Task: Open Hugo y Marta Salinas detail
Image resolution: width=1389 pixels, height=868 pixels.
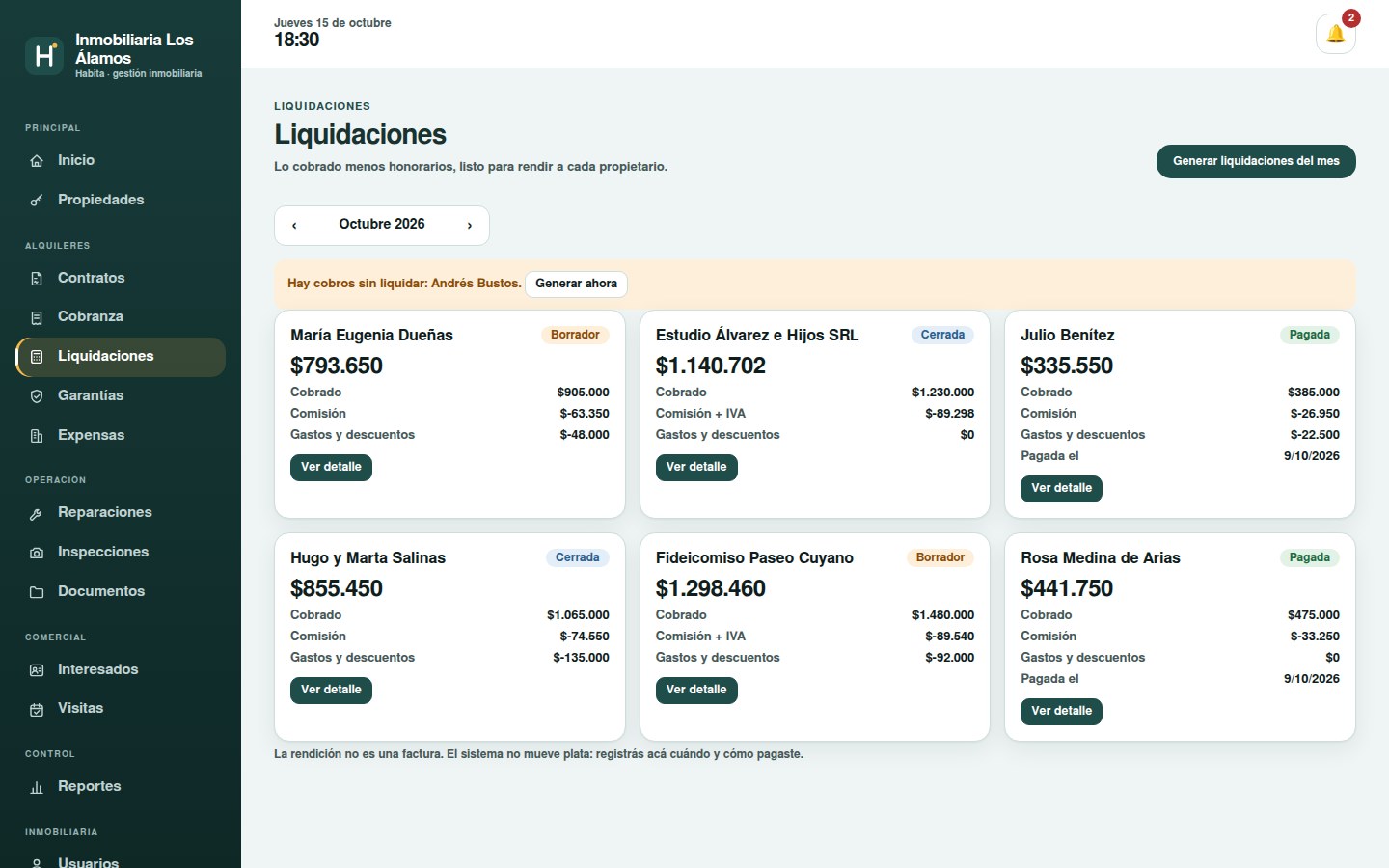Action: coord(331,690)
